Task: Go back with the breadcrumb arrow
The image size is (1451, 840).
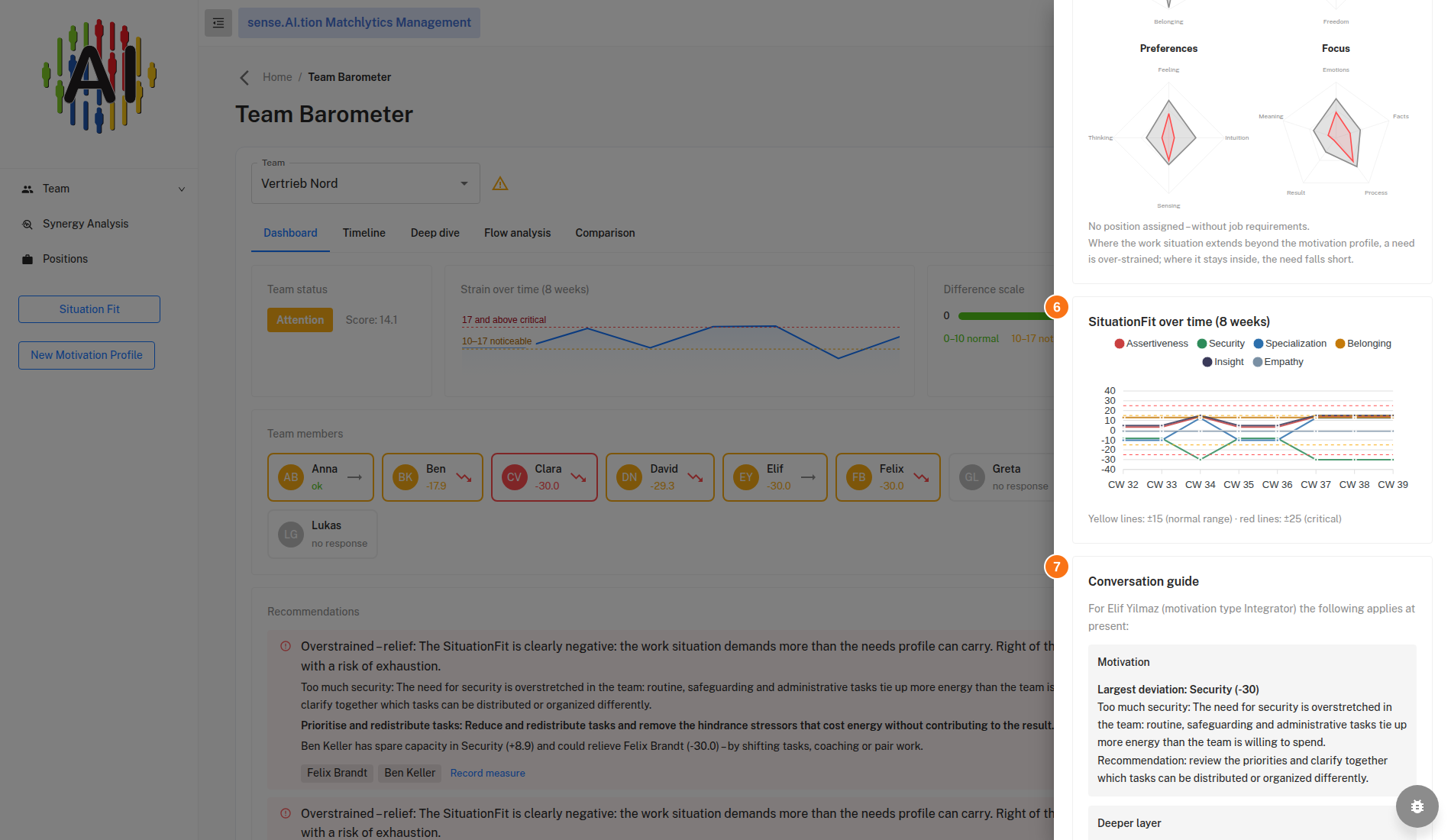Action: pos(244,77)
